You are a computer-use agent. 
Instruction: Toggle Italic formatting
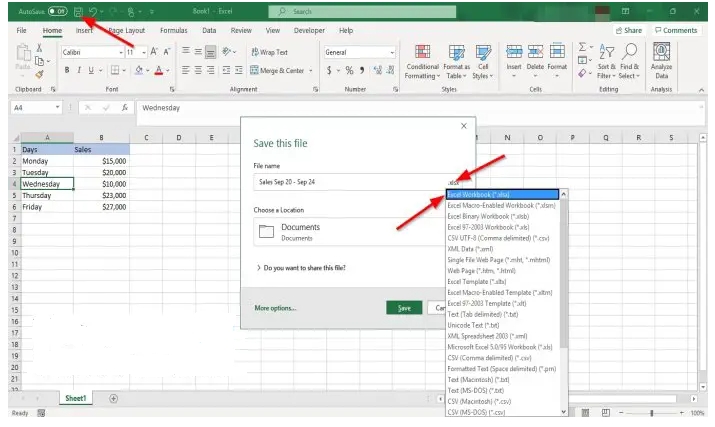coord(79,70)
